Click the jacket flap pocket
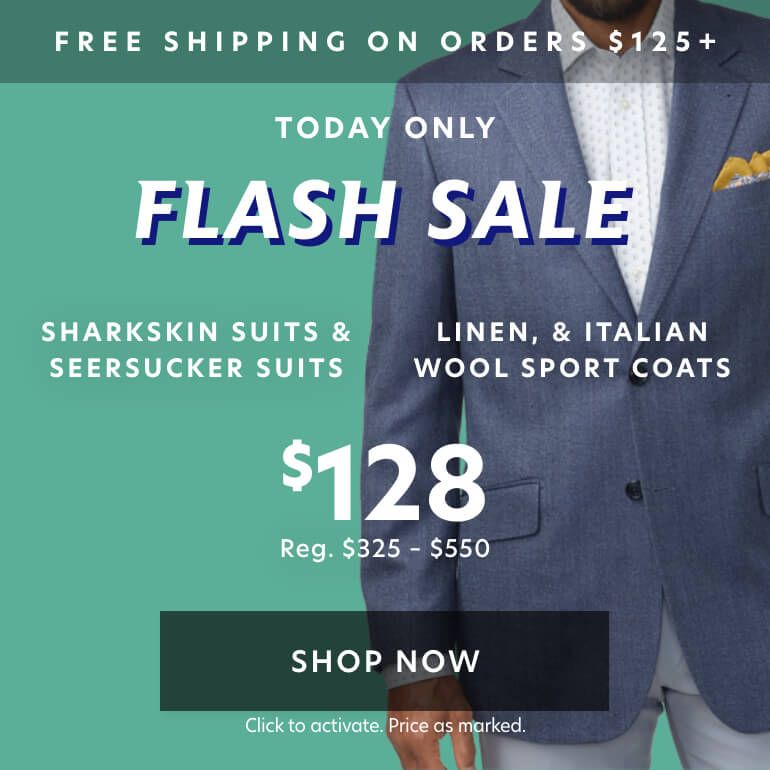 [508, 511]
